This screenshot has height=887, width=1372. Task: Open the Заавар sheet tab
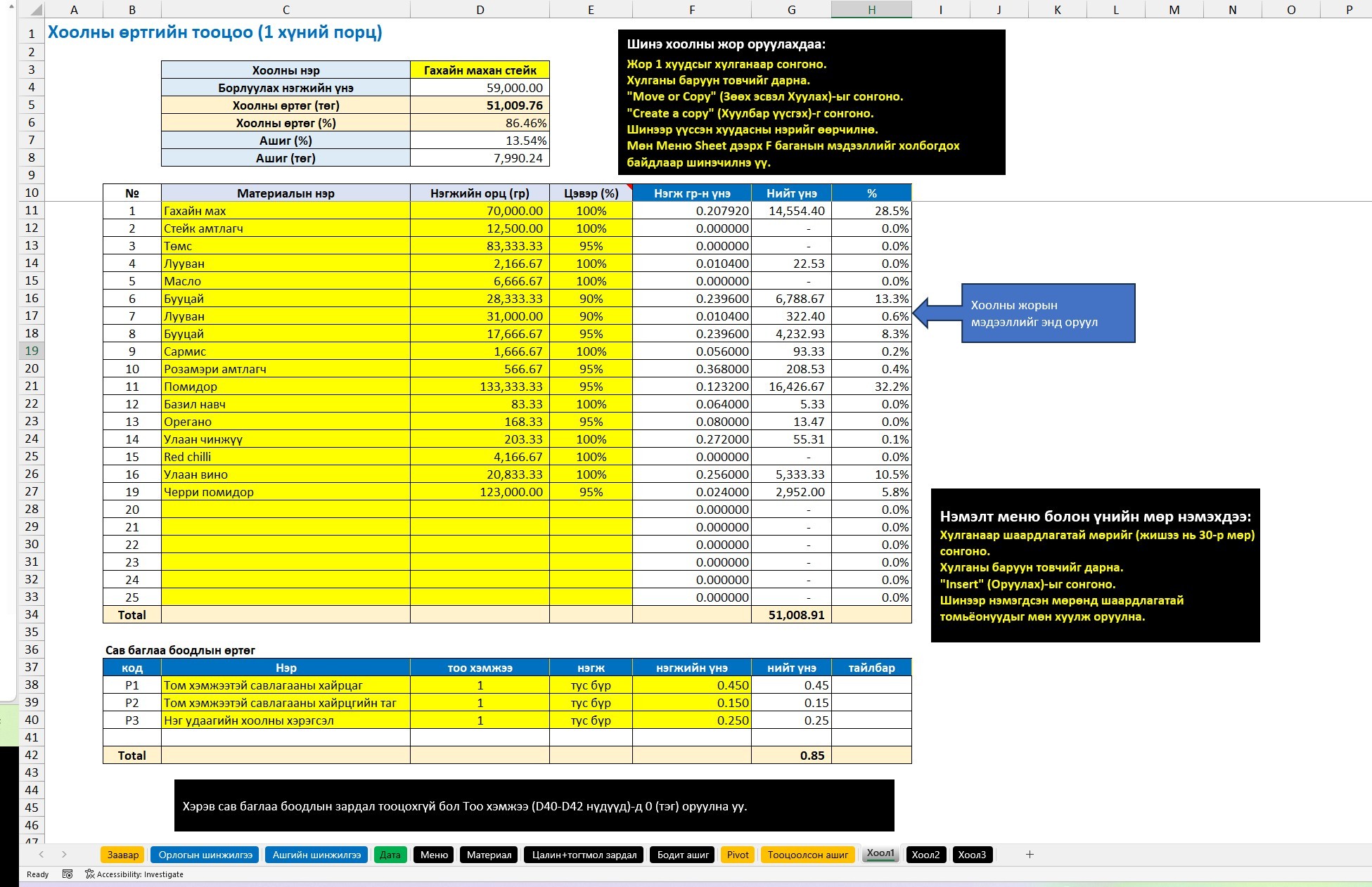(x=123, y=855)
